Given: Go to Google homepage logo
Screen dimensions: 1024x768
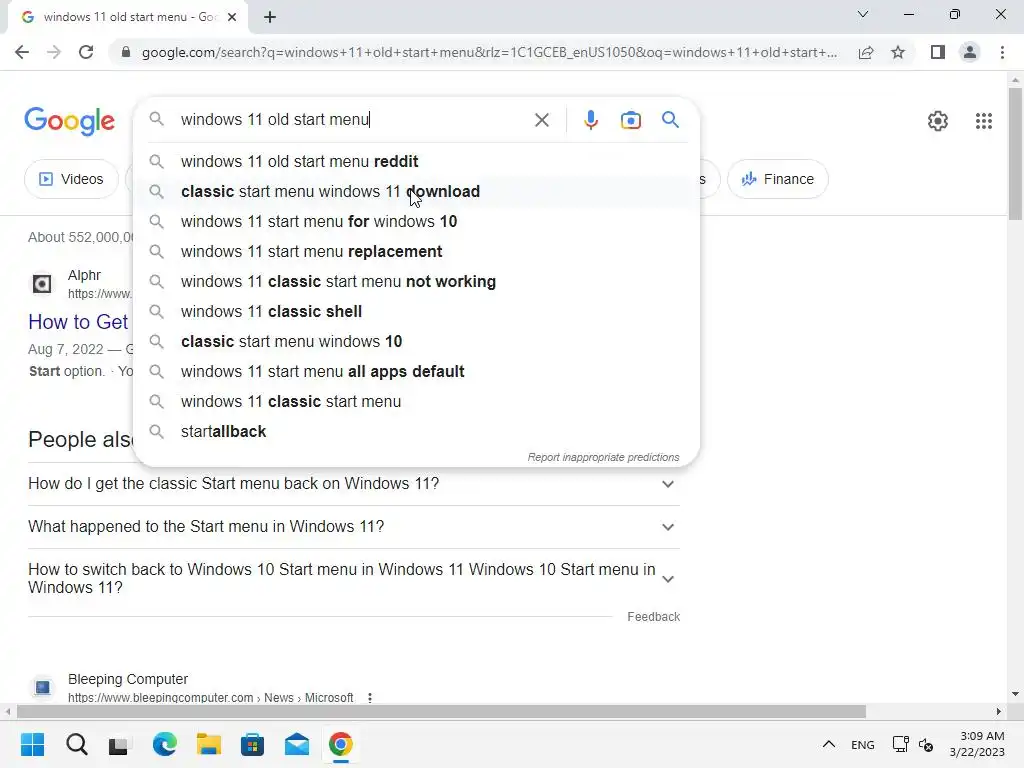Looking at the screenshot, I should [x=69, y=121].
